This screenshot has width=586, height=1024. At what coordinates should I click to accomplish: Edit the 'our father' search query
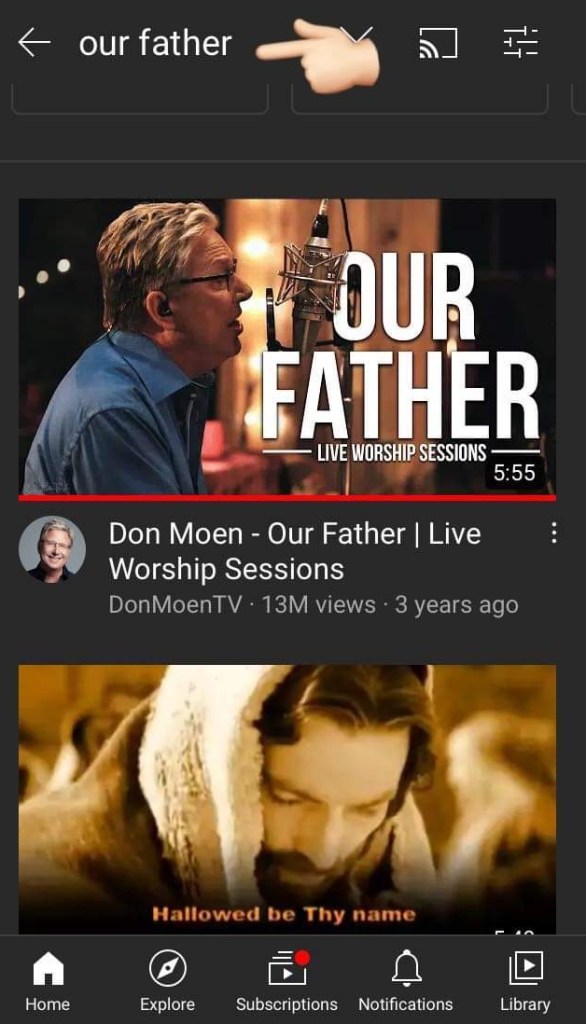[x=155, y=43]
